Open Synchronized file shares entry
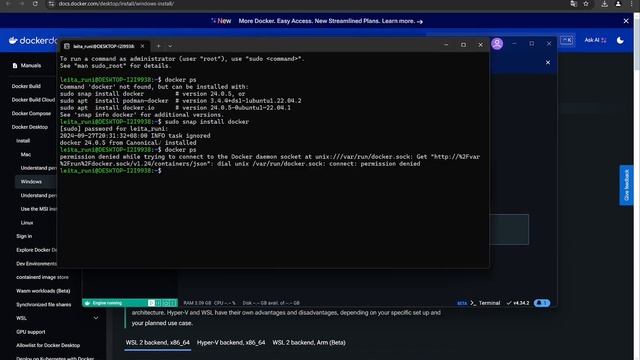Viewport: 640px width, 360px height. (x=44, y=304)
